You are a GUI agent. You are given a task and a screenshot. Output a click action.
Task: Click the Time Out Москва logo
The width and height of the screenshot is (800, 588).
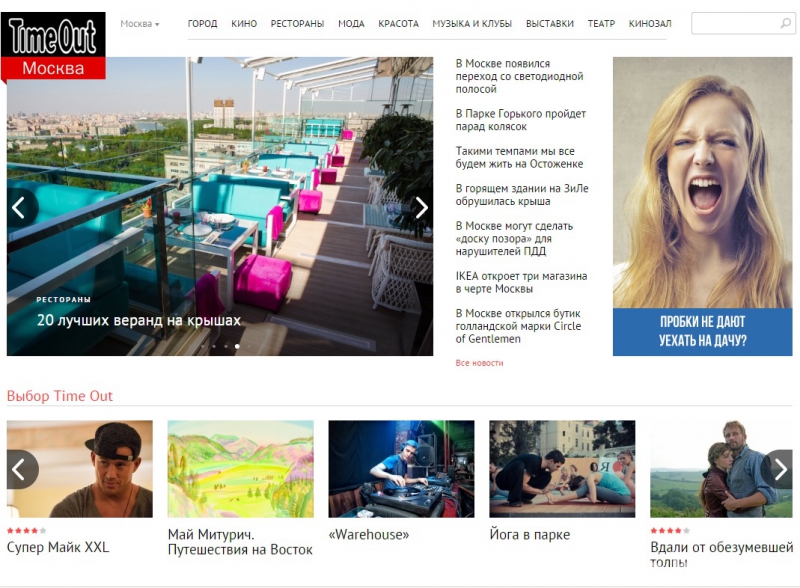click(x=53, y=46)
